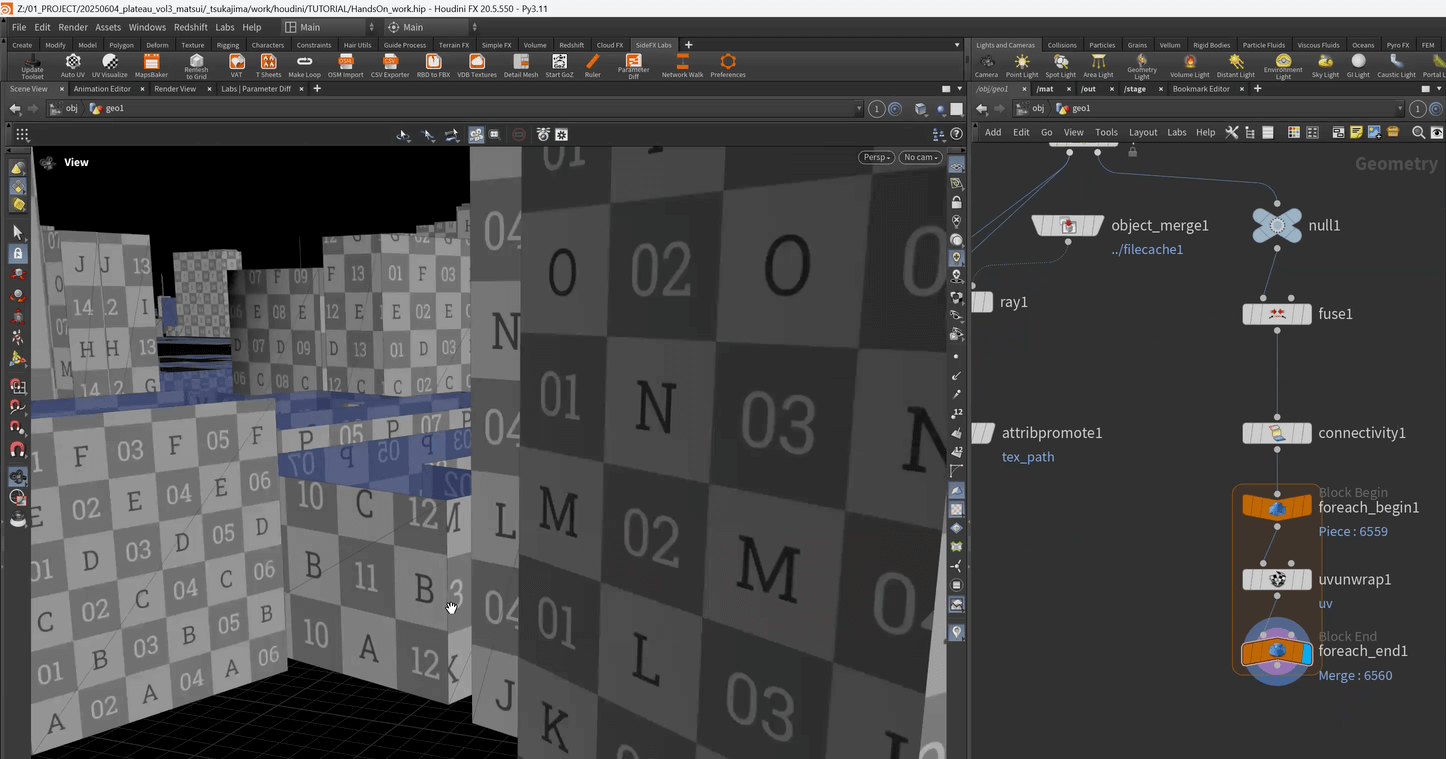Toggle the network editor display eye option

click(x=1437, y=132)
